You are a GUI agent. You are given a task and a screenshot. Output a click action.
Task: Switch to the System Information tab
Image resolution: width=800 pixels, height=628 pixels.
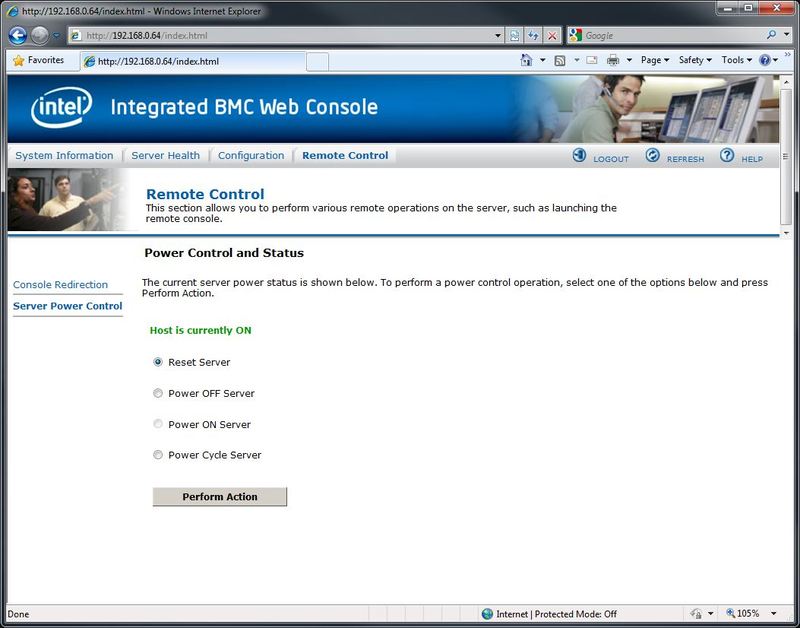[64, 156]
